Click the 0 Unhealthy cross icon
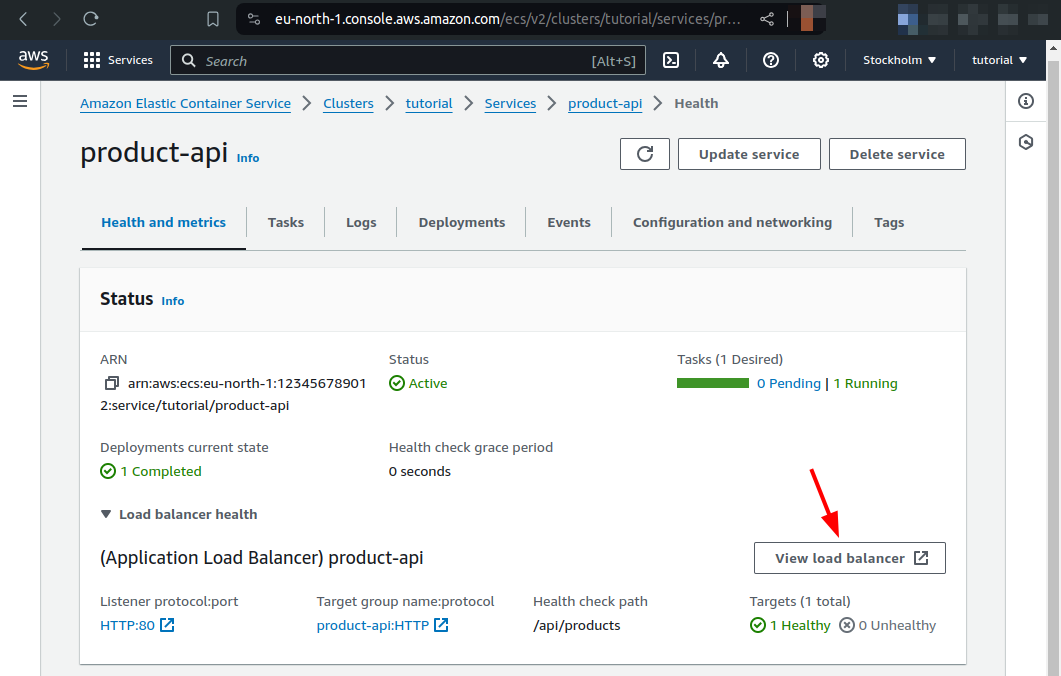Screen dimensions: 1061x676 (x=846, y=625)
